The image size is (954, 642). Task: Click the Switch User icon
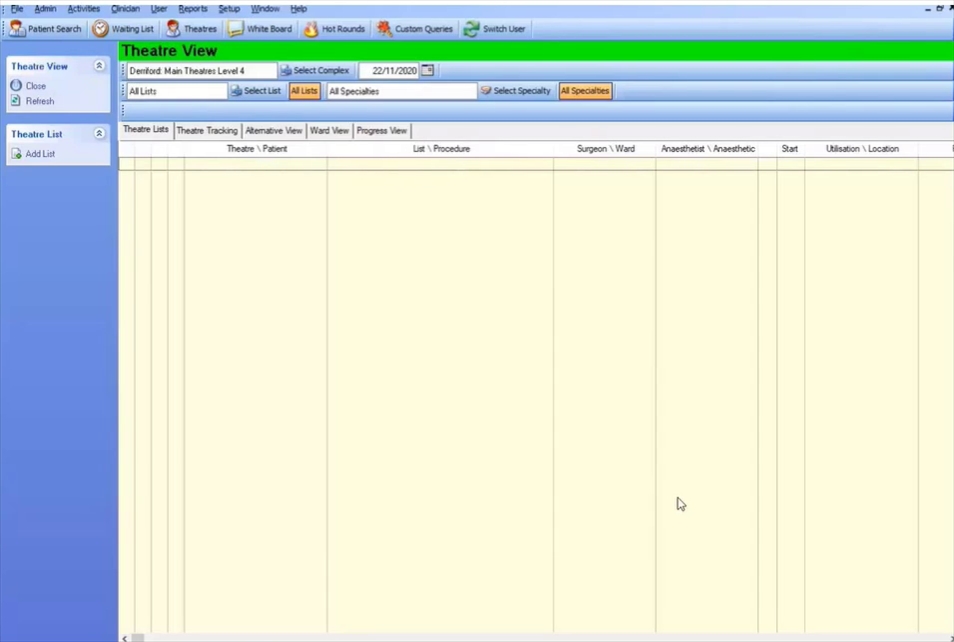coord(472,29)
